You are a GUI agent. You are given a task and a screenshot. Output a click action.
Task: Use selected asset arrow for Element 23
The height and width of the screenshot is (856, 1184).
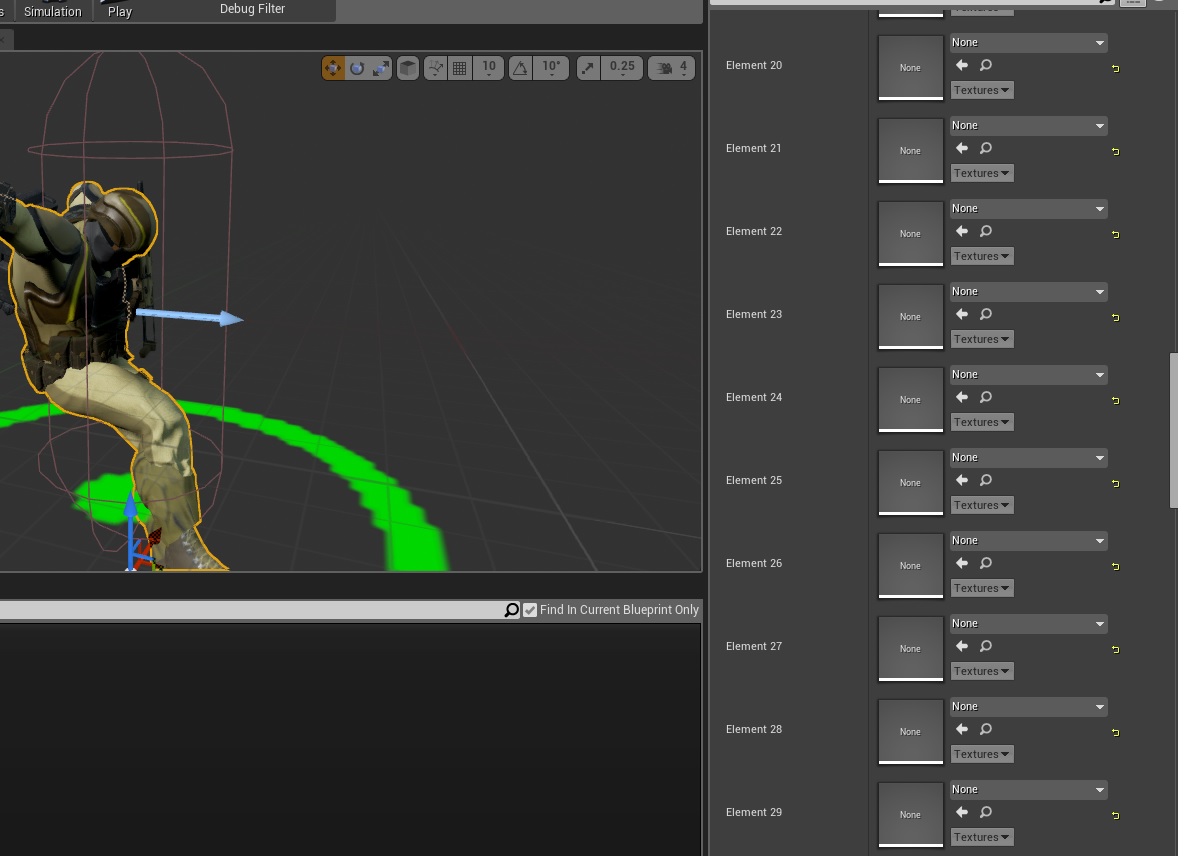[962, 315]
